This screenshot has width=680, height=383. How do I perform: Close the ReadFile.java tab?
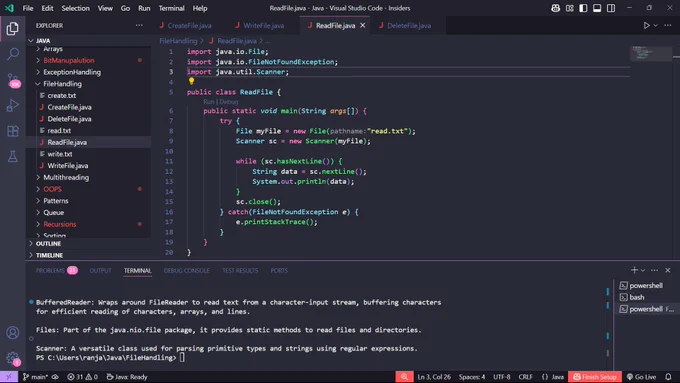click(363, 26)
